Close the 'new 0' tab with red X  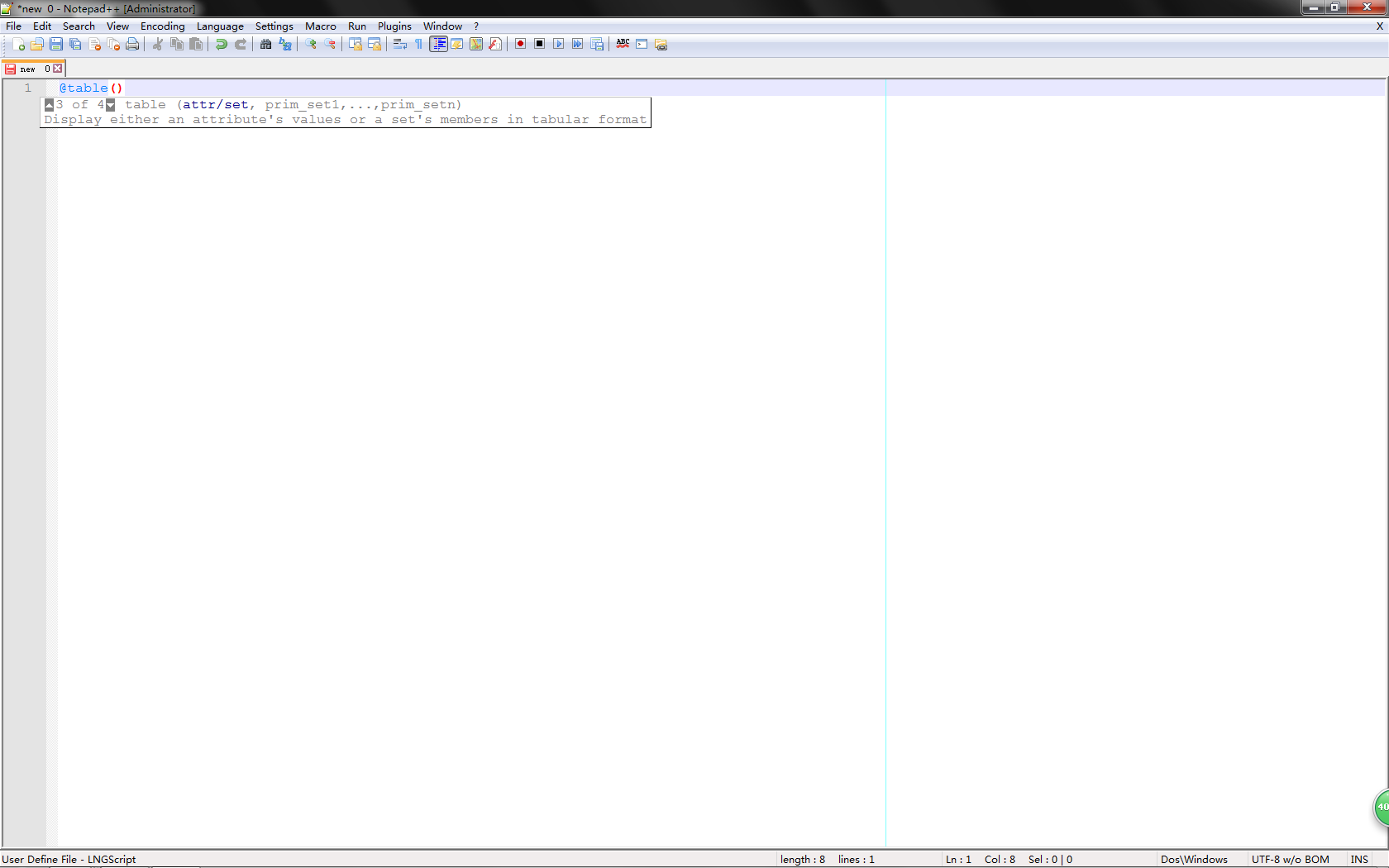coord(58,69)
